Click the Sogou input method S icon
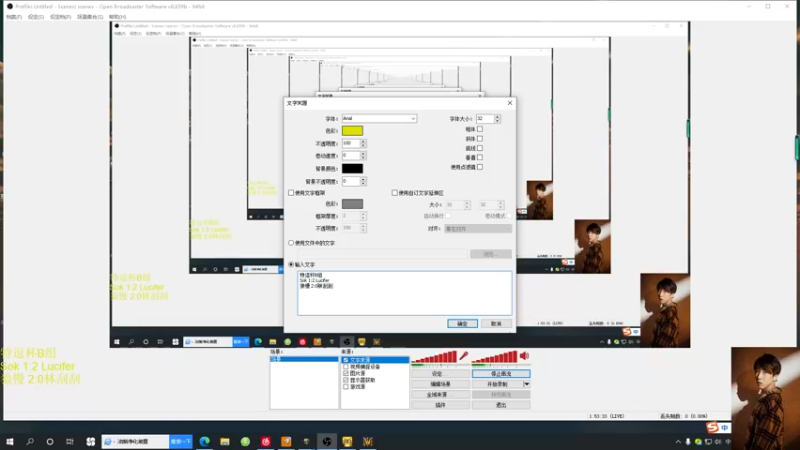800x450 pixels. 713,427
